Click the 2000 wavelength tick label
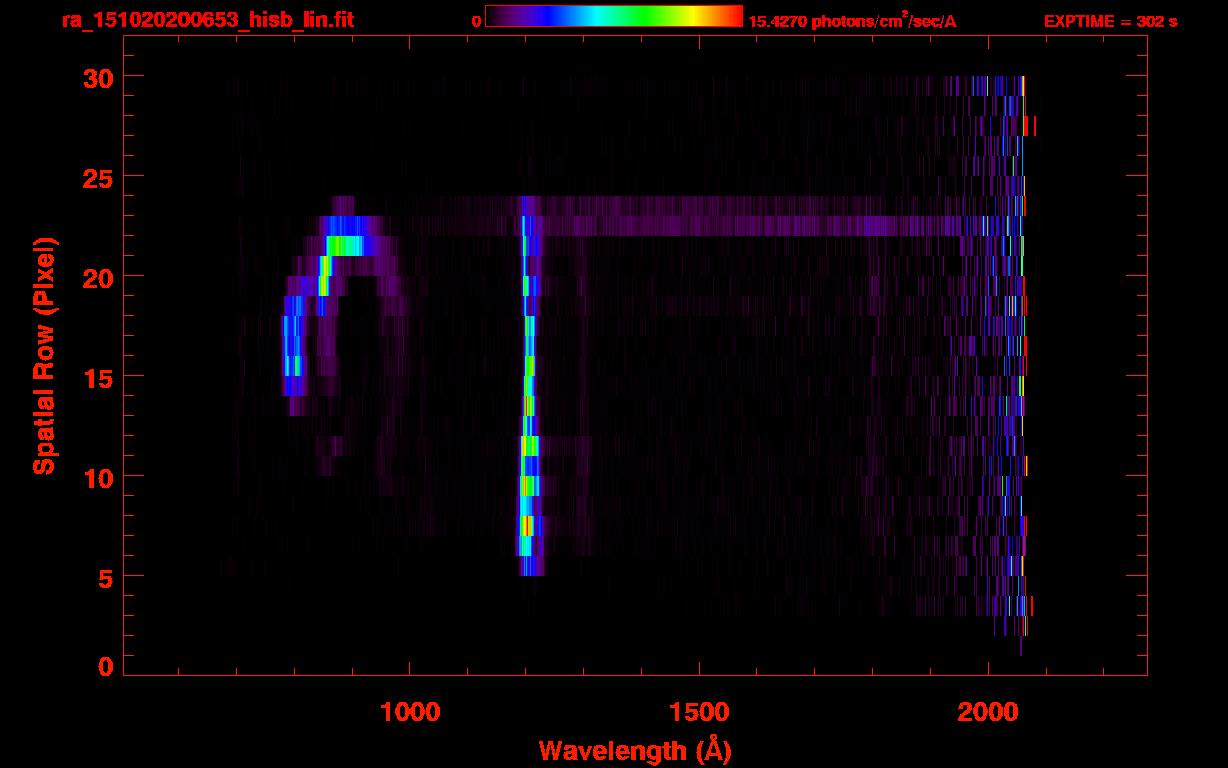The image size is (1228, 768). [988, 711]
